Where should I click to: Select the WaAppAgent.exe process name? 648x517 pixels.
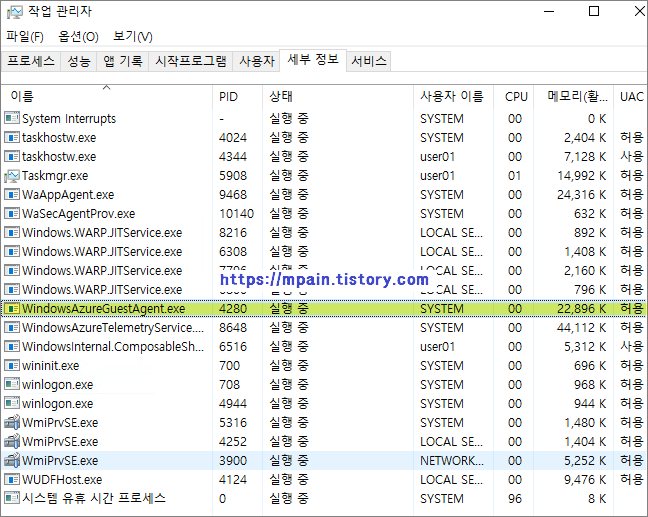(68, 195)
